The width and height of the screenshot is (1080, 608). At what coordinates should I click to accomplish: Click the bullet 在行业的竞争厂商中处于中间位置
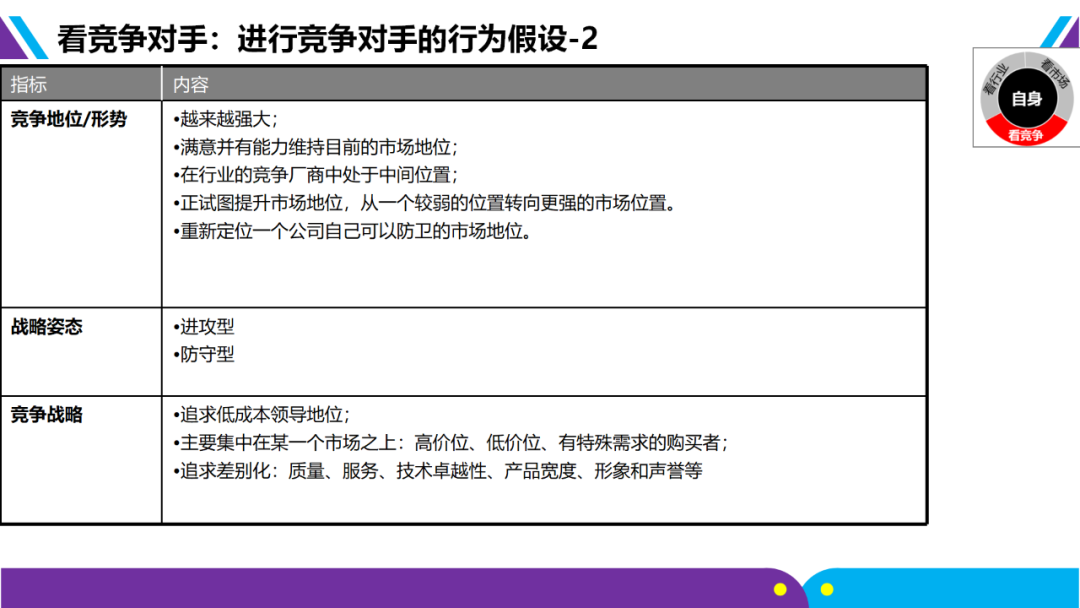[315, 175]
